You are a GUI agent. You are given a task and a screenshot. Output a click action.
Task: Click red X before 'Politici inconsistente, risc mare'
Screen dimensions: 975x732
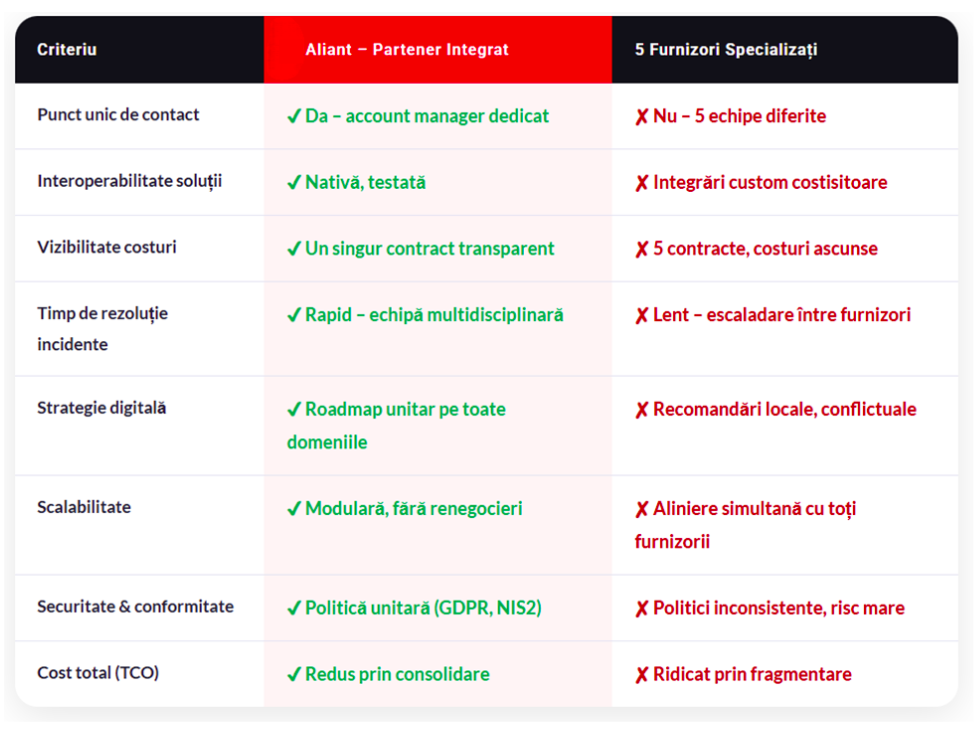coord(642,609)
